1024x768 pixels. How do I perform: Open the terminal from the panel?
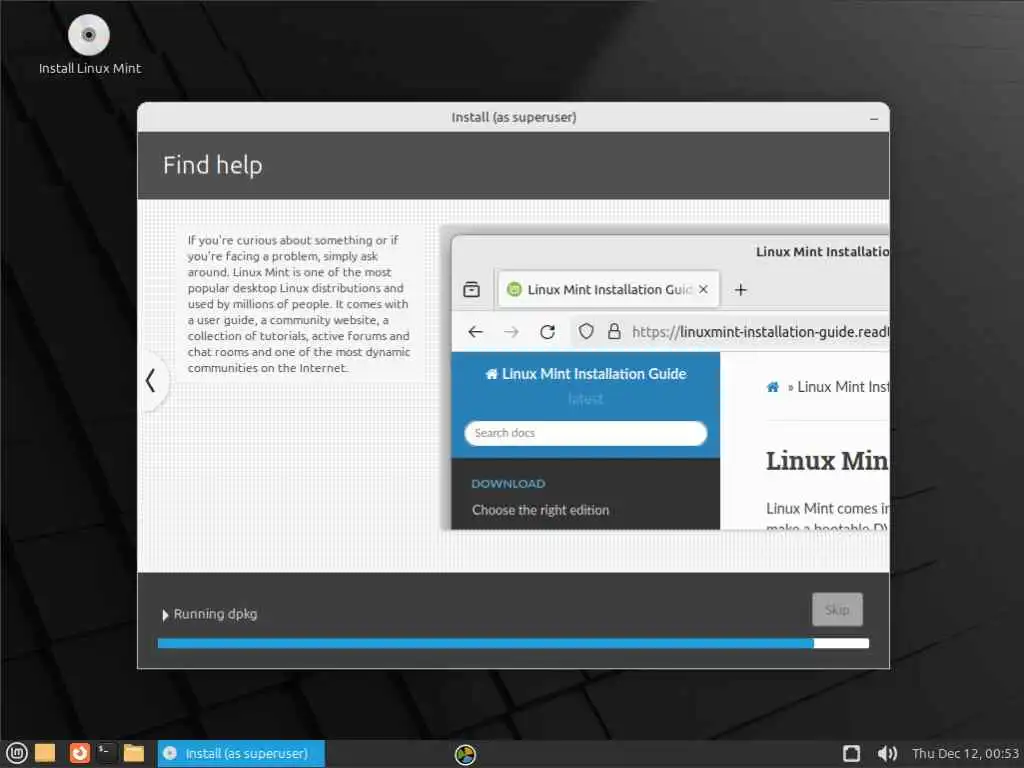click(x=106, y=753)
